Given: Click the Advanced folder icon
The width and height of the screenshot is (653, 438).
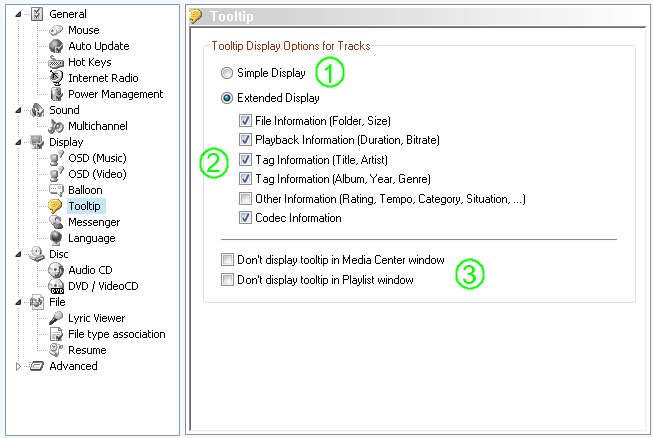Looking at the screenshot, I should pyautogui.click(x=37, y=366).
